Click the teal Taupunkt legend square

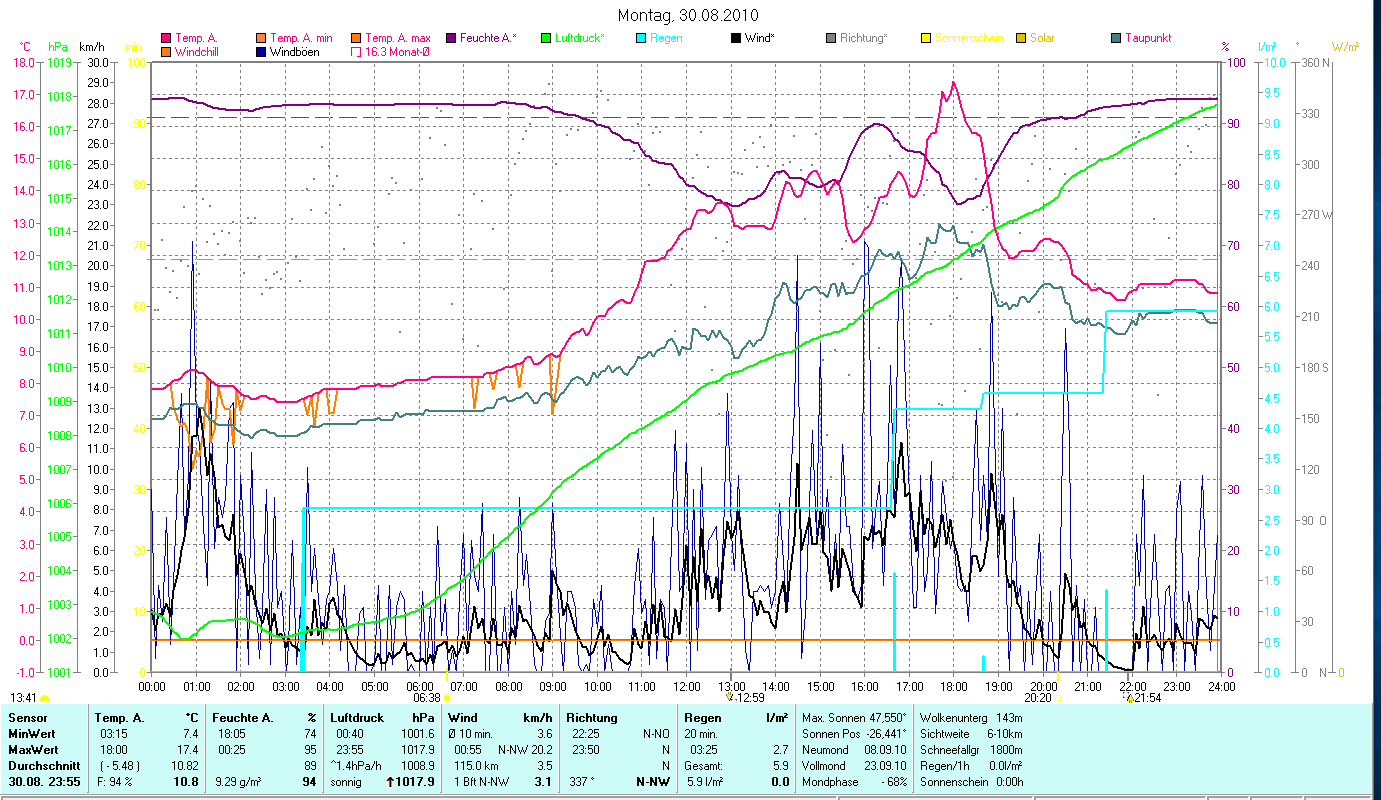[1117, 38]
